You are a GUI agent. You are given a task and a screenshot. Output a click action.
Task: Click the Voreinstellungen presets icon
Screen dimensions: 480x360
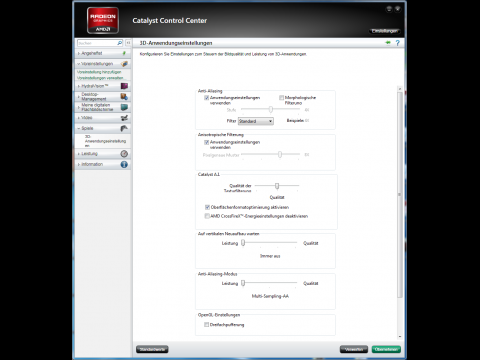click(124, 64)
